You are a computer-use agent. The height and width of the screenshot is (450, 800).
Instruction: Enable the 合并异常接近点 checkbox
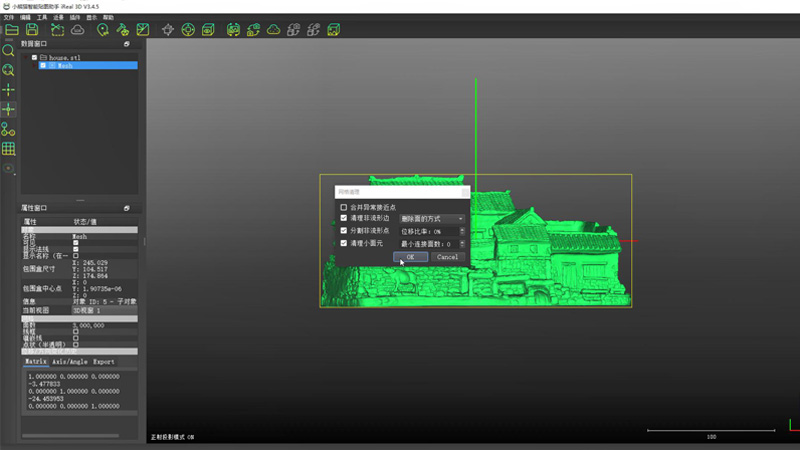coord(343,207)
